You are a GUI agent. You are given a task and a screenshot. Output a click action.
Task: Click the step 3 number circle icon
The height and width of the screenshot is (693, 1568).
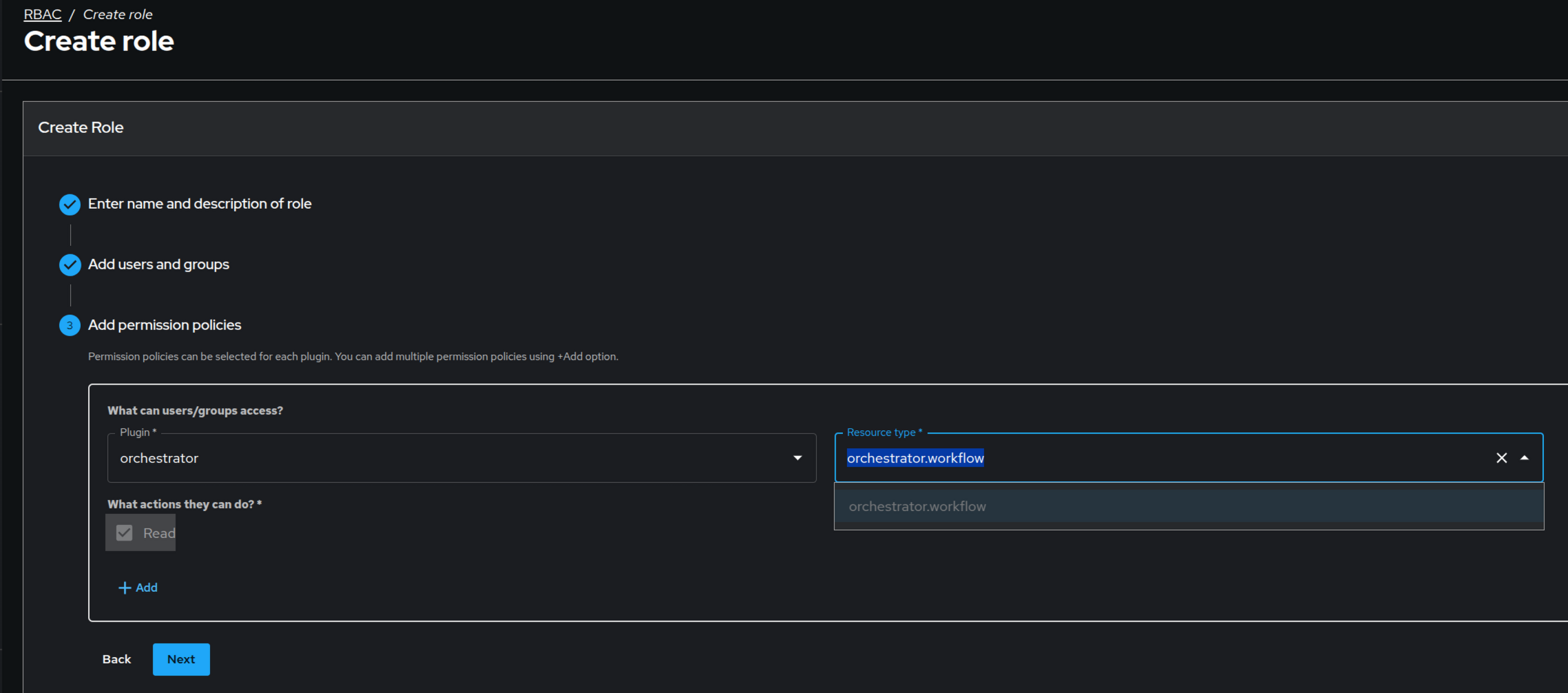point(70,326)
